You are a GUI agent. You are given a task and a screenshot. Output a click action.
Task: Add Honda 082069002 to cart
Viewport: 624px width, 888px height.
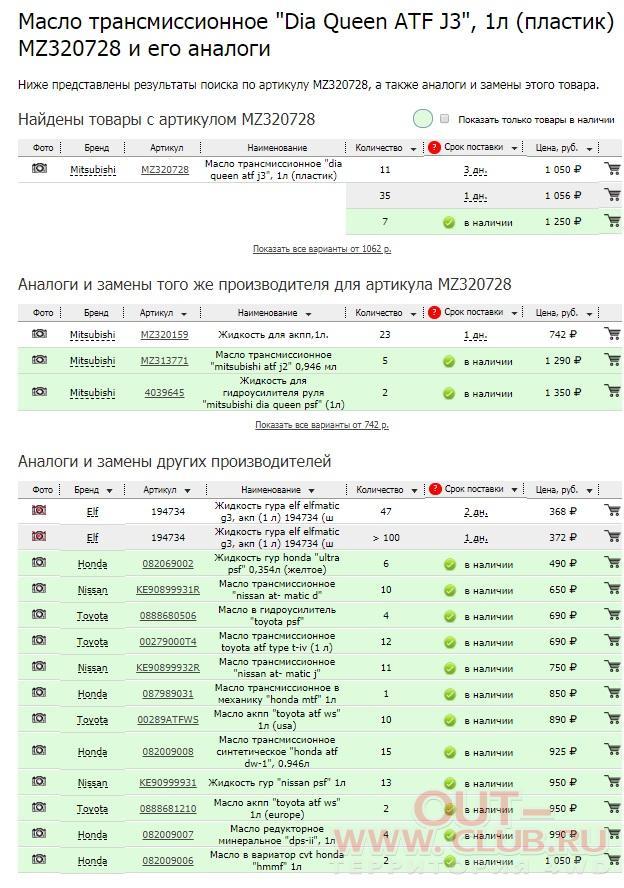[x=612, y=562]
